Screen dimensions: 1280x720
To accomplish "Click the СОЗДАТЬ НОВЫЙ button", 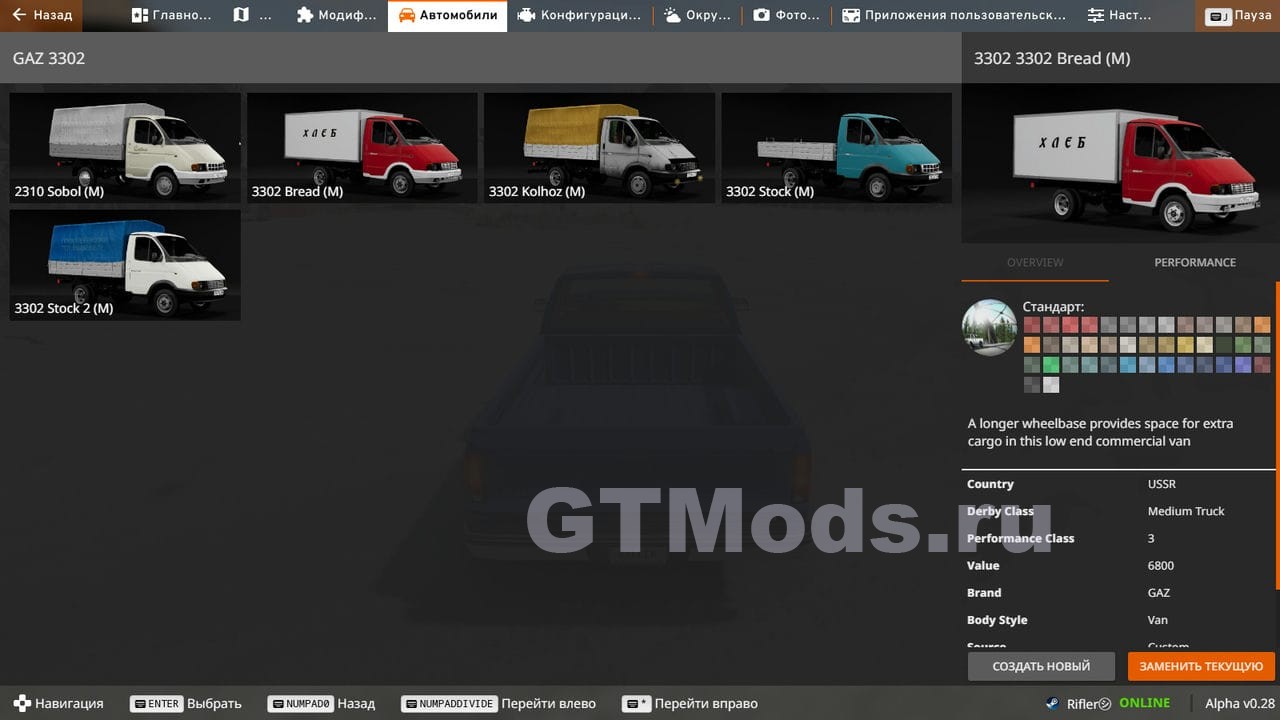I will coord(1041,666).
